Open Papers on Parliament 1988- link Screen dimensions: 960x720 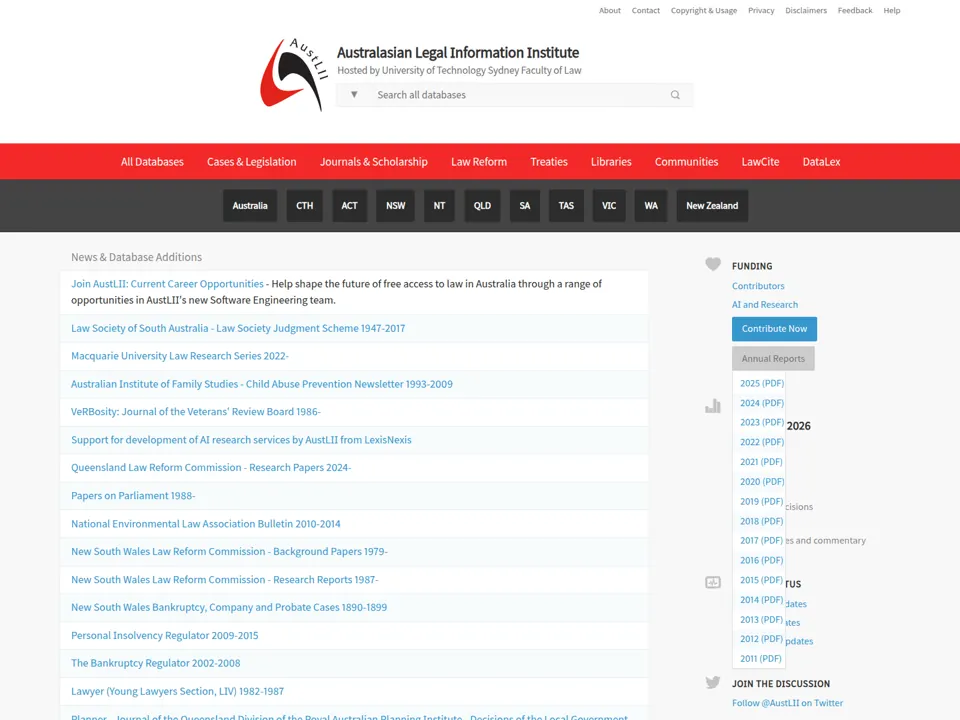tap(133, 495)
